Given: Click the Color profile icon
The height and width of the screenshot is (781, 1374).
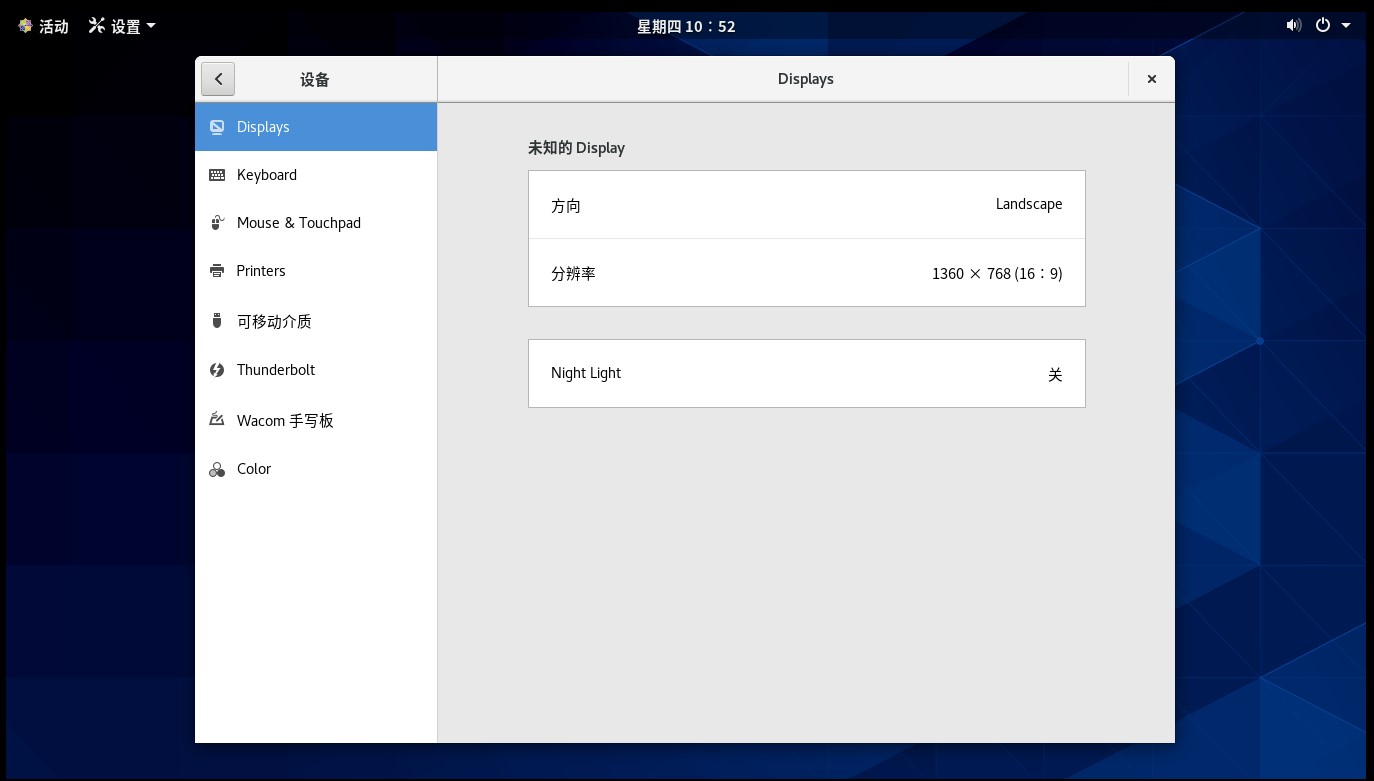Looking at the screenshot, I should pyautogui.click(x=217, y=469).
